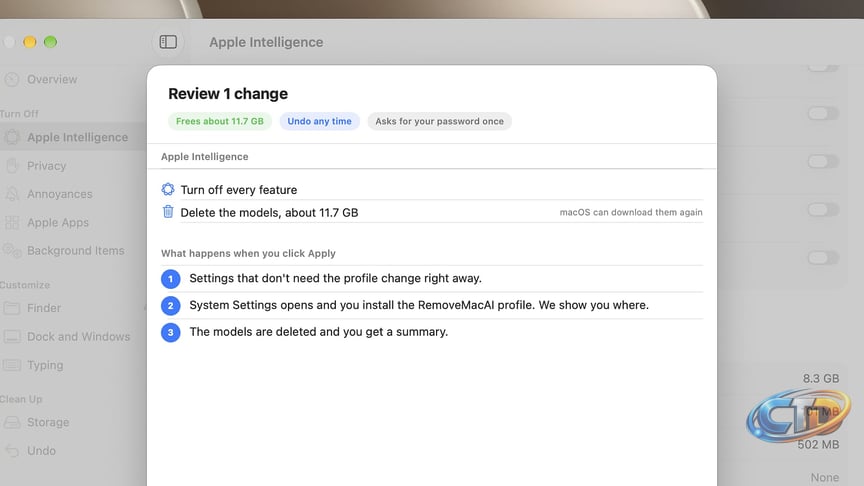Open the Undo sidebar item

[x=30, y=451]
